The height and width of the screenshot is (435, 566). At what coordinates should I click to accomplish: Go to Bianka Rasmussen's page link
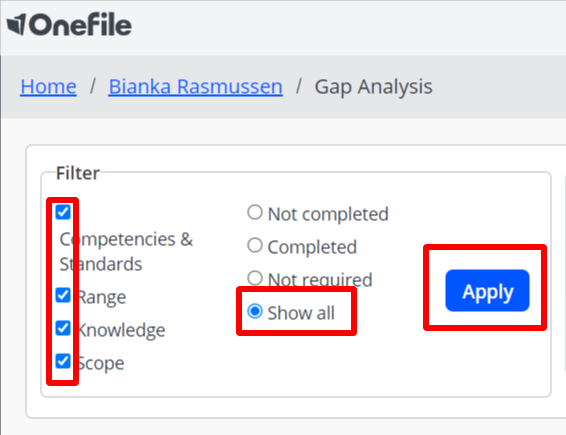coord(195,87)
